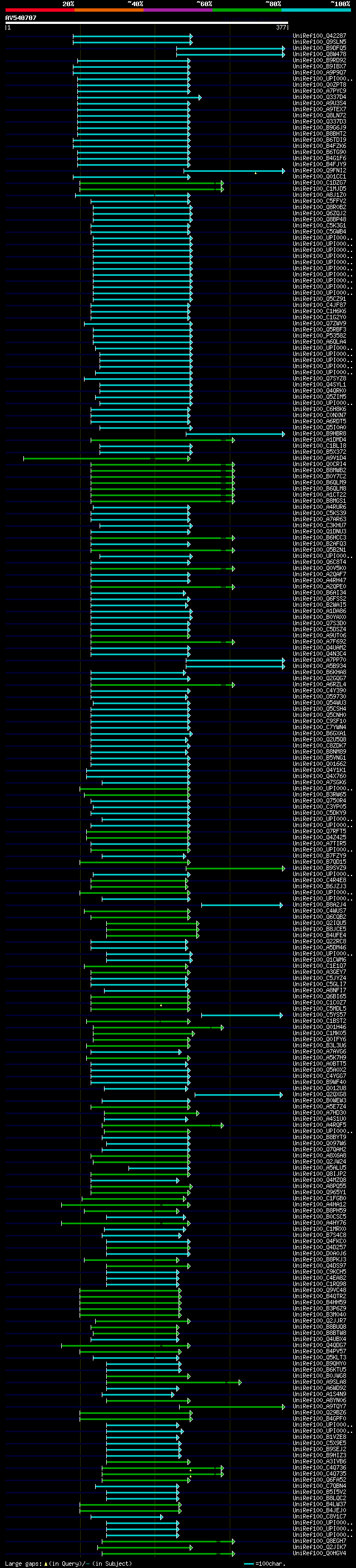Select hit label UniRef100_B6HCC3
The image size is (356, 1568).
319,537
